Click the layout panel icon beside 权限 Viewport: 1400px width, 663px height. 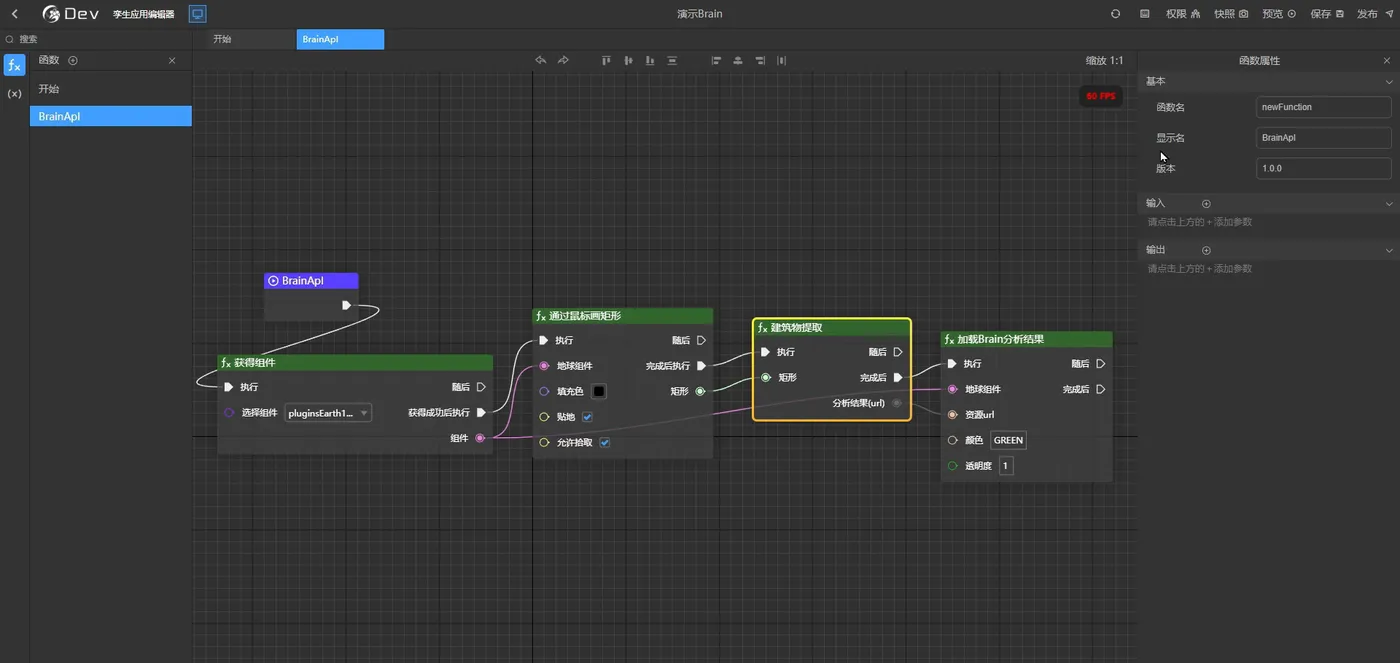pos(1145,14)
